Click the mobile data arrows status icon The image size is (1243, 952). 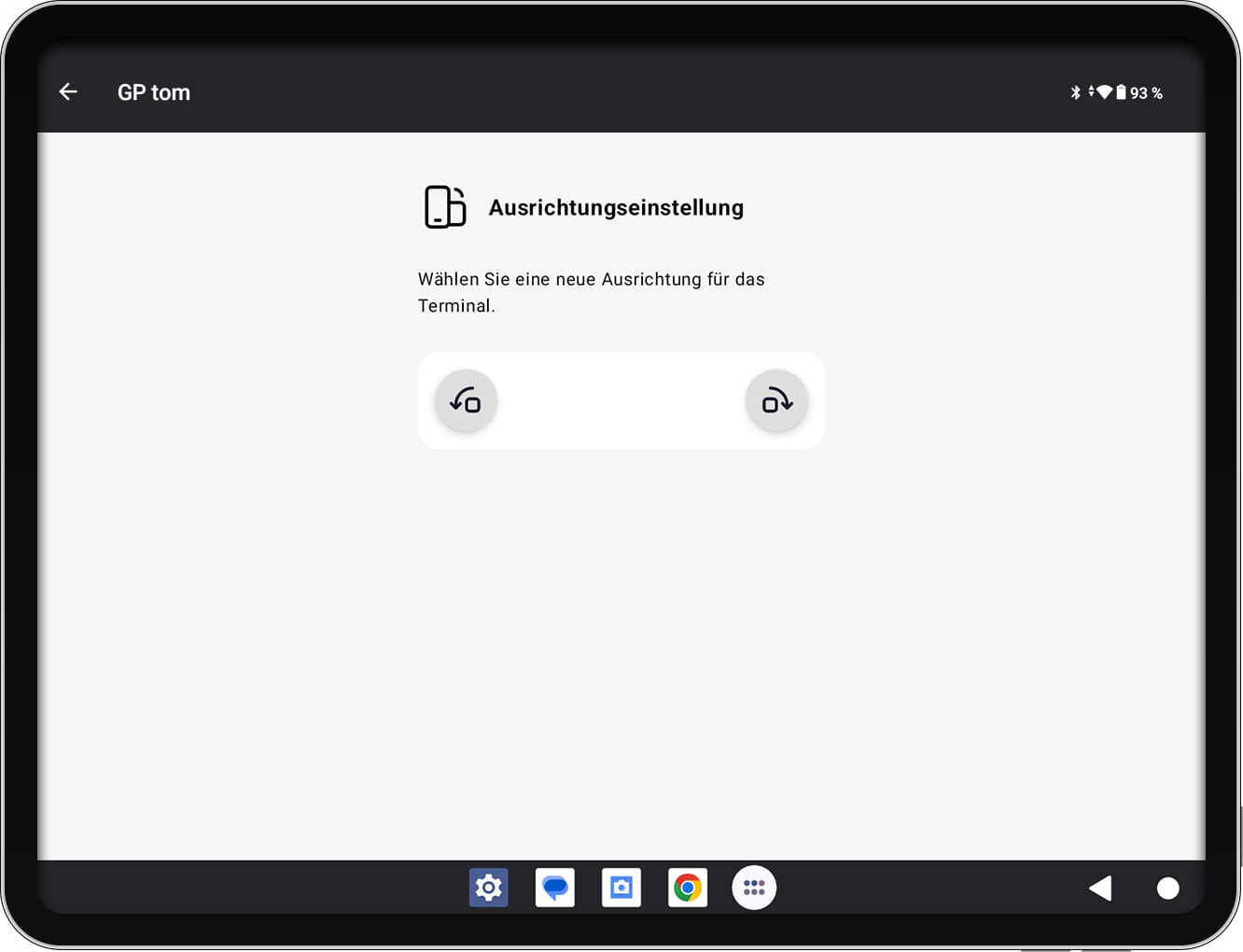1091,91
